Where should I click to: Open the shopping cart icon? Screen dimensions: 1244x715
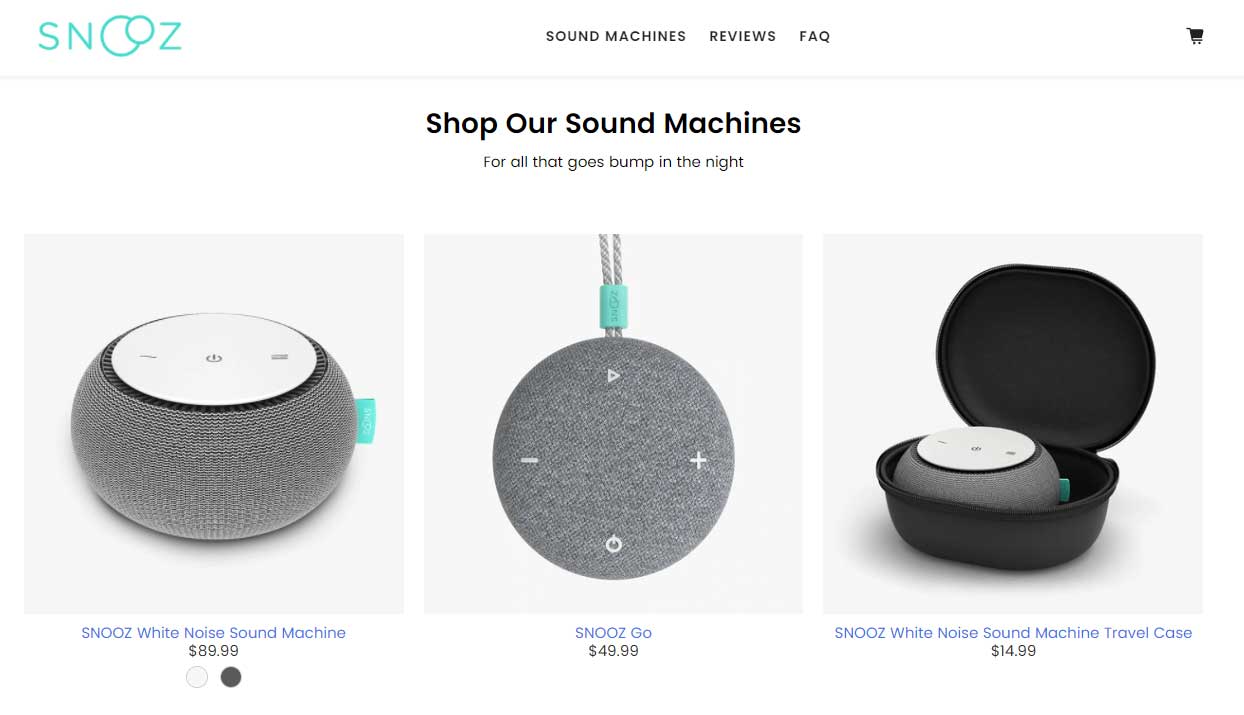[x=1195, y=36]
